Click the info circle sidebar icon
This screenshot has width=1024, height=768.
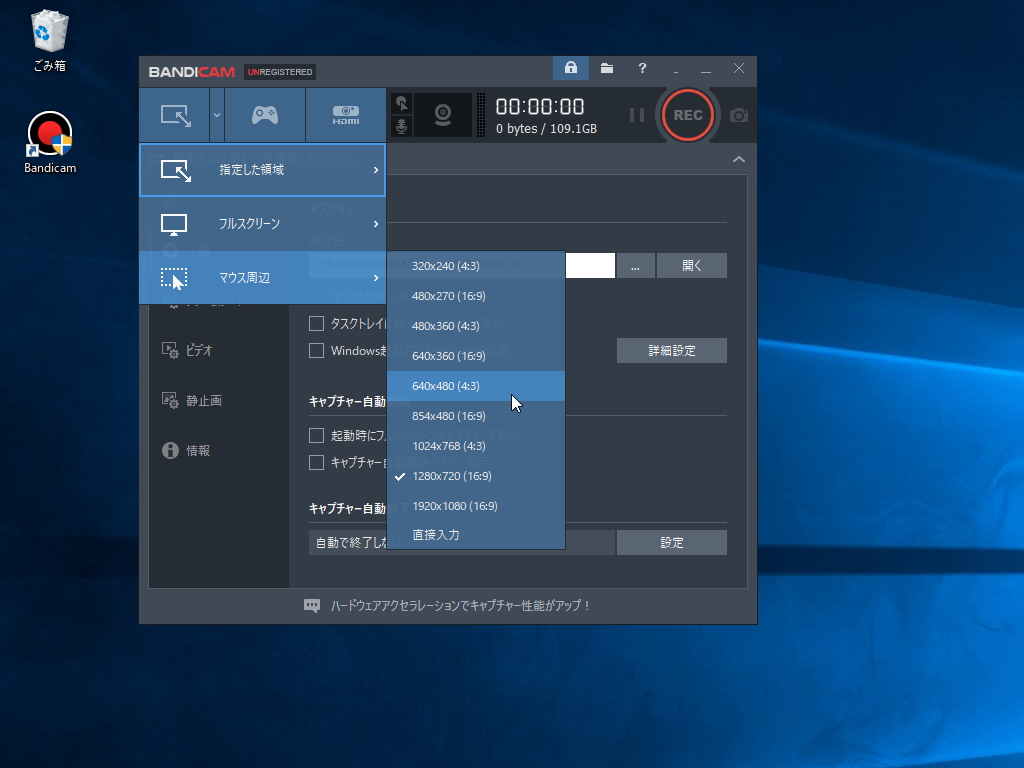[170, 451]
